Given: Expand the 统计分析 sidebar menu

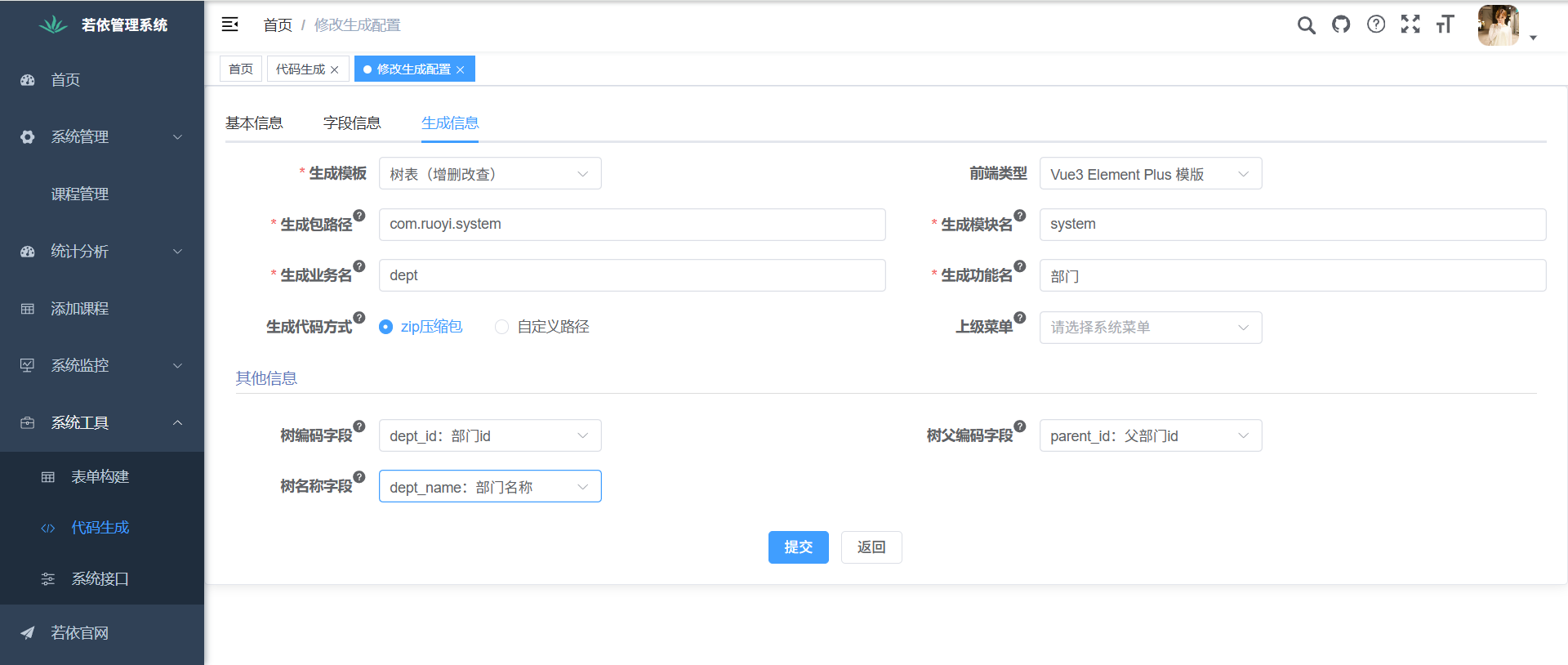Looking at the screenshot, I should (x=102, y=252).
